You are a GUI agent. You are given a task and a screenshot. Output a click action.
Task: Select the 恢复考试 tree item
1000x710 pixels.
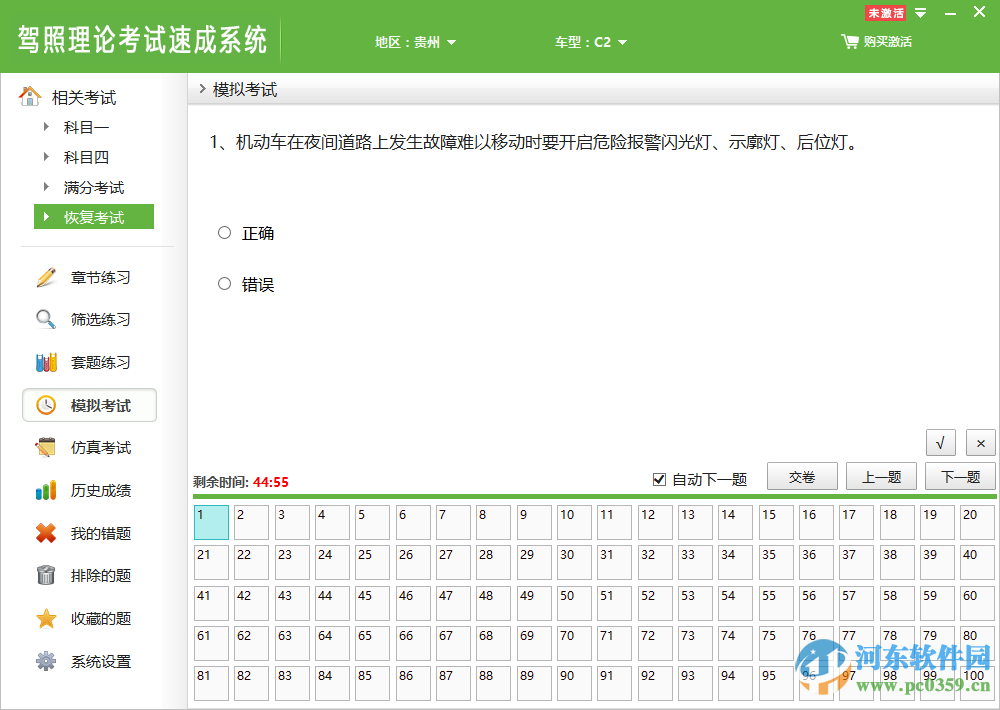(94, 217)
